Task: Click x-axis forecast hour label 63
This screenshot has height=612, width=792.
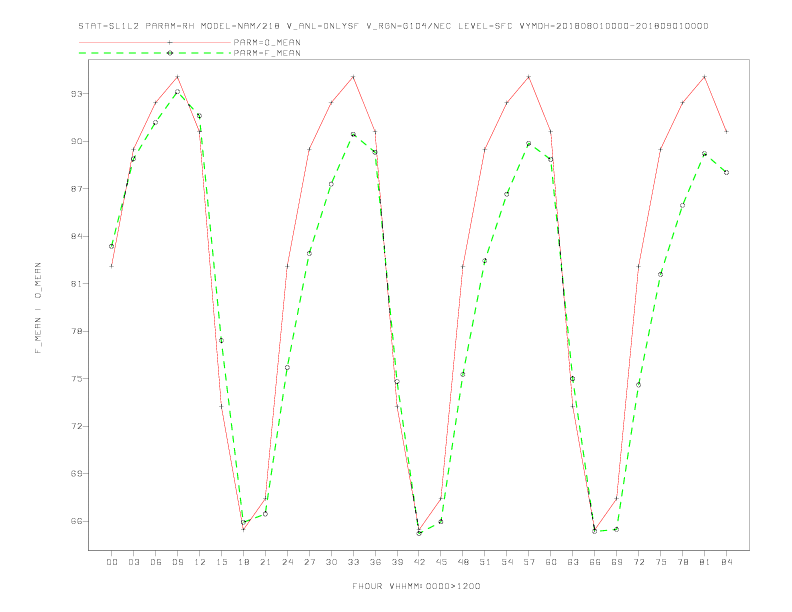Action: (573, 562)
